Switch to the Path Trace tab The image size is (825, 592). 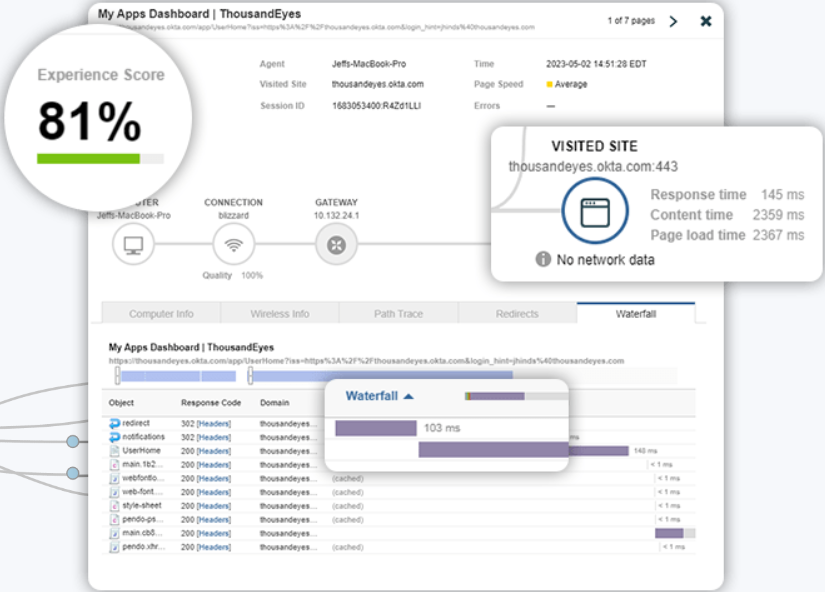coord(398,314)
